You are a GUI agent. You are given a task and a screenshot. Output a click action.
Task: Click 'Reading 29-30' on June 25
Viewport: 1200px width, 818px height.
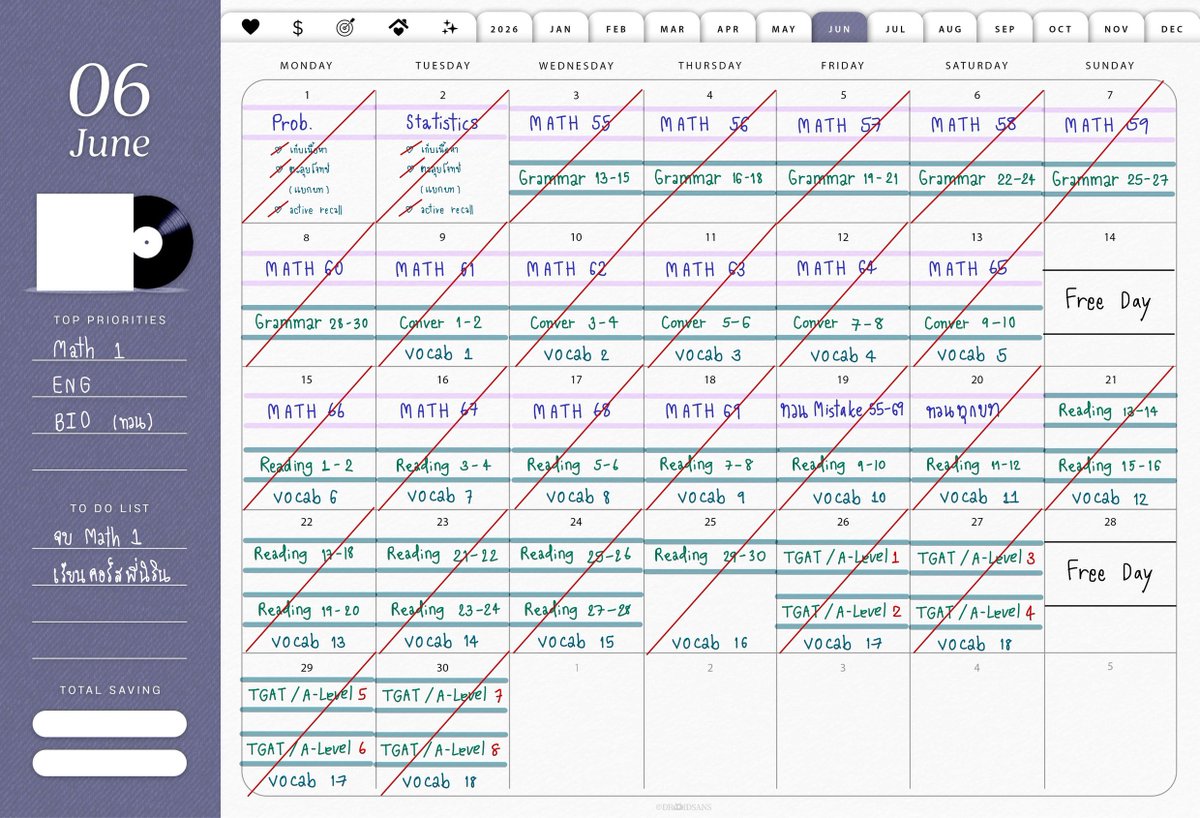point(710,555)
